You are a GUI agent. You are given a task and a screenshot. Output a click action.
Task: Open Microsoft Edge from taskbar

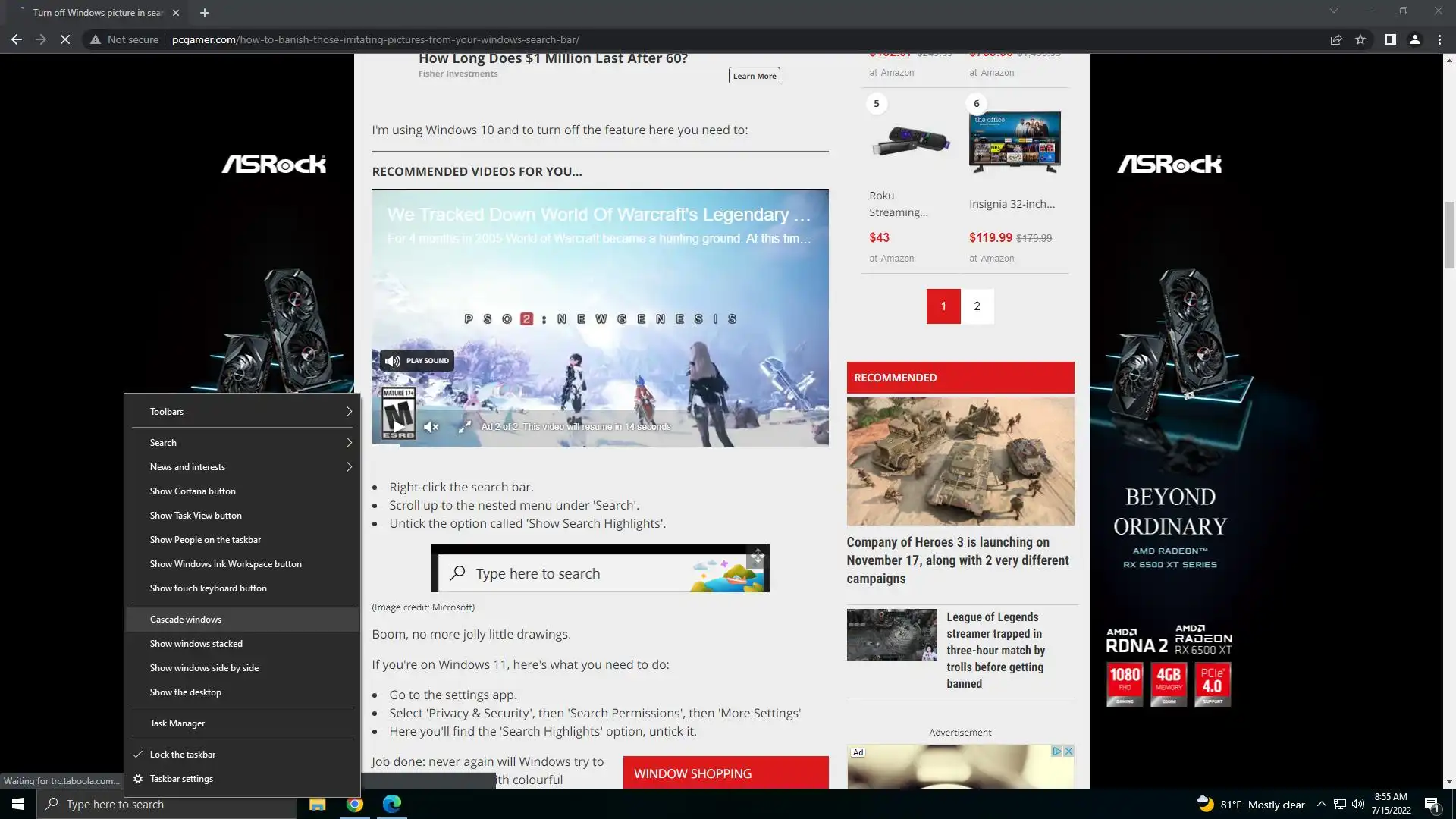[x=392, y=804]
